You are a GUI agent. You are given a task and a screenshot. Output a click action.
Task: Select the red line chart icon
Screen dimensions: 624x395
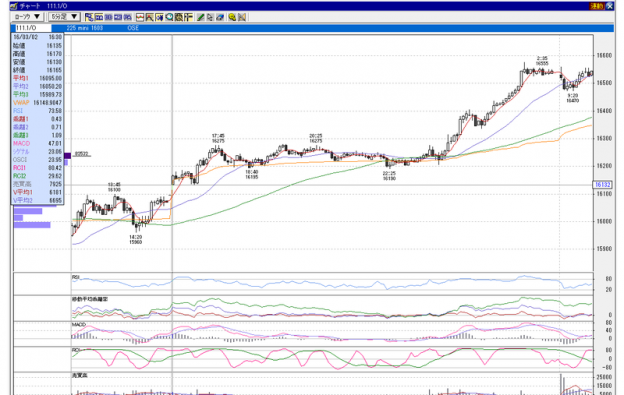140,17
